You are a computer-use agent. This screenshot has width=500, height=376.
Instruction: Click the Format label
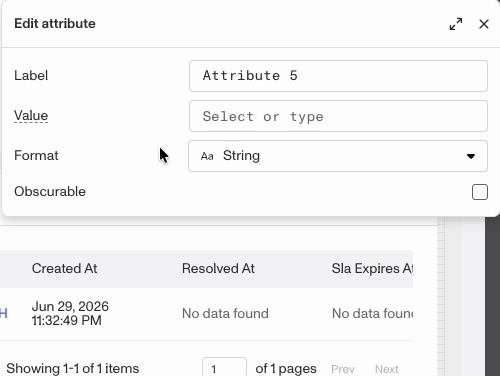click(x=36, y=155)
